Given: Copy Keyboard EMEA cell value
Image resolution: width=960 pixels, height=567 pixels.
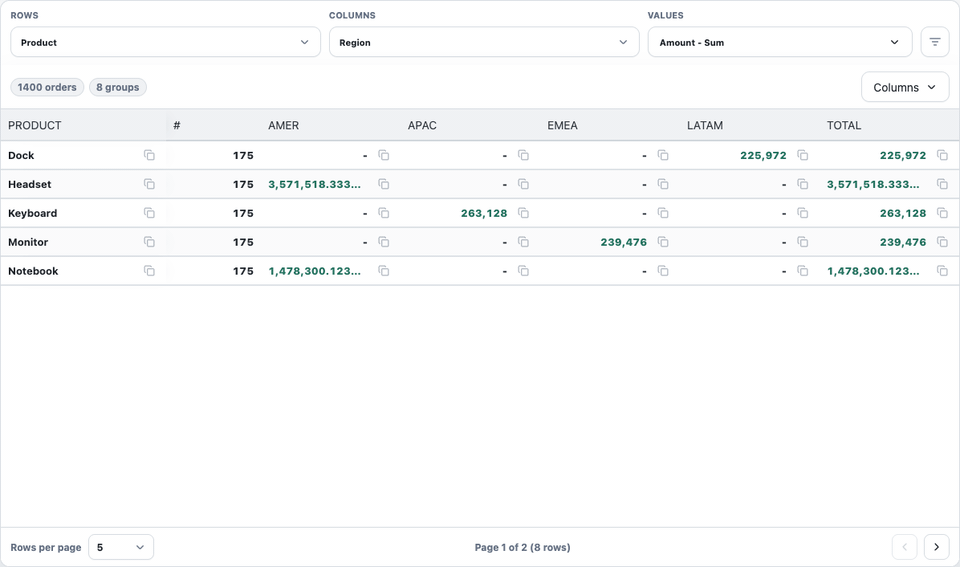Looking at the screenshot, I should 663,212.
